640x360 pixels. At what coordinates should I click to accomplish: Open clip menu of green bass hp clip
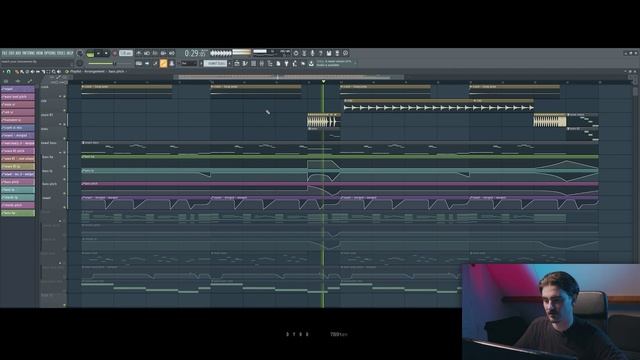83,156
